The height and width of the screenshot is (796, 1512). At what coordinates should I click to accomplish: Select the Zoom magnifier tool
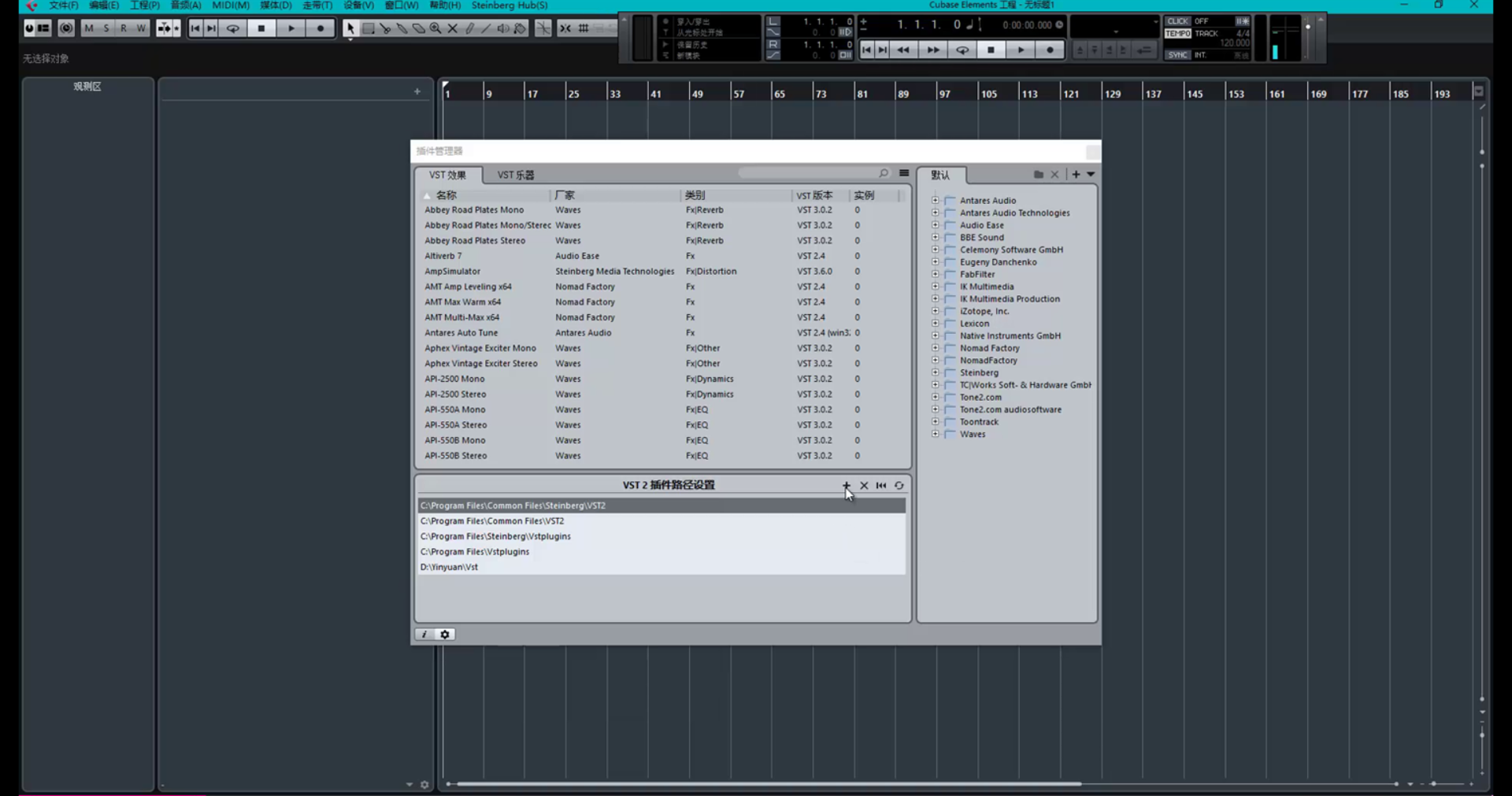coord(435,28)
